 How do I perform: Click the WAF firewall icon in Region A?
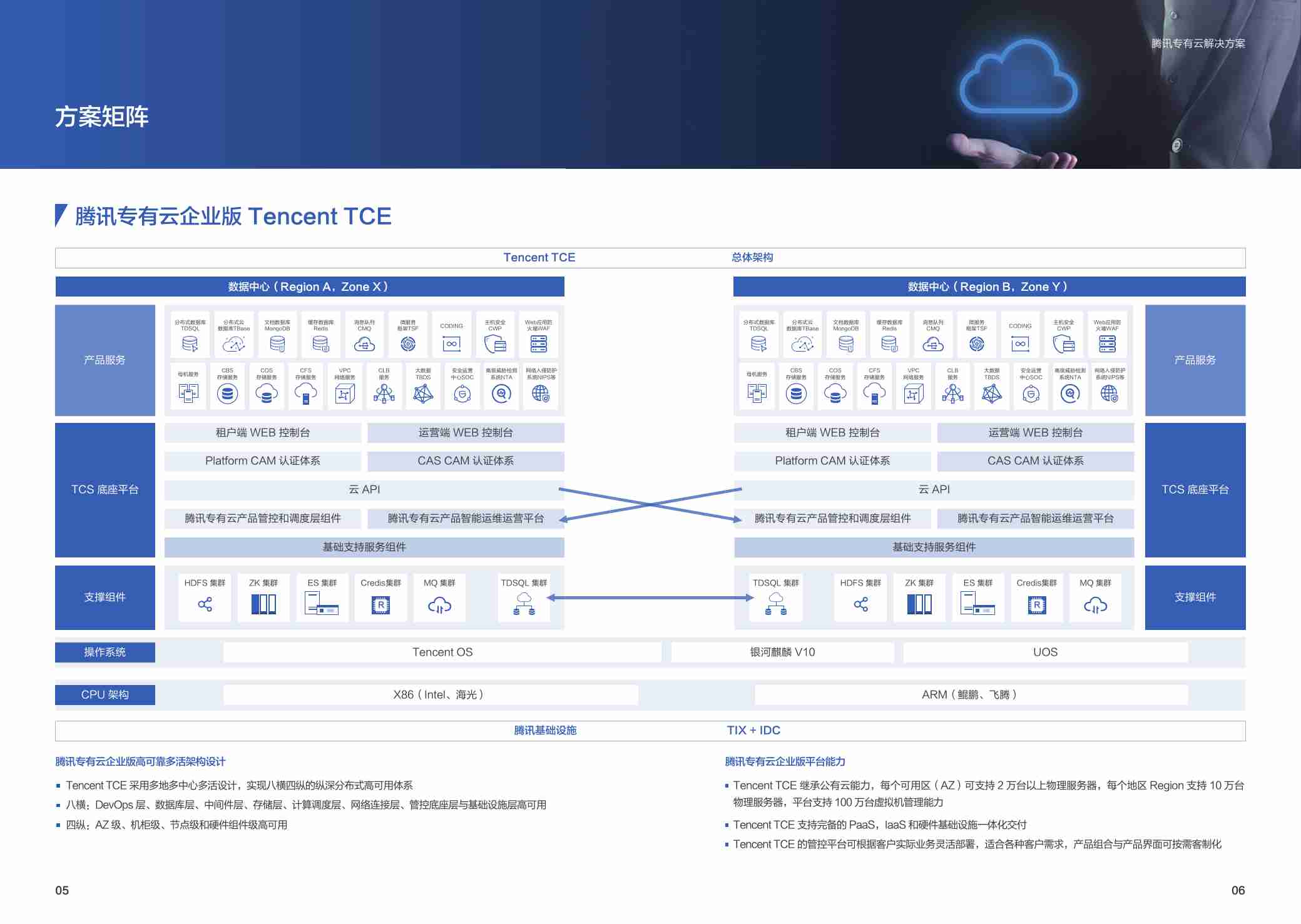tap(538, 344)
